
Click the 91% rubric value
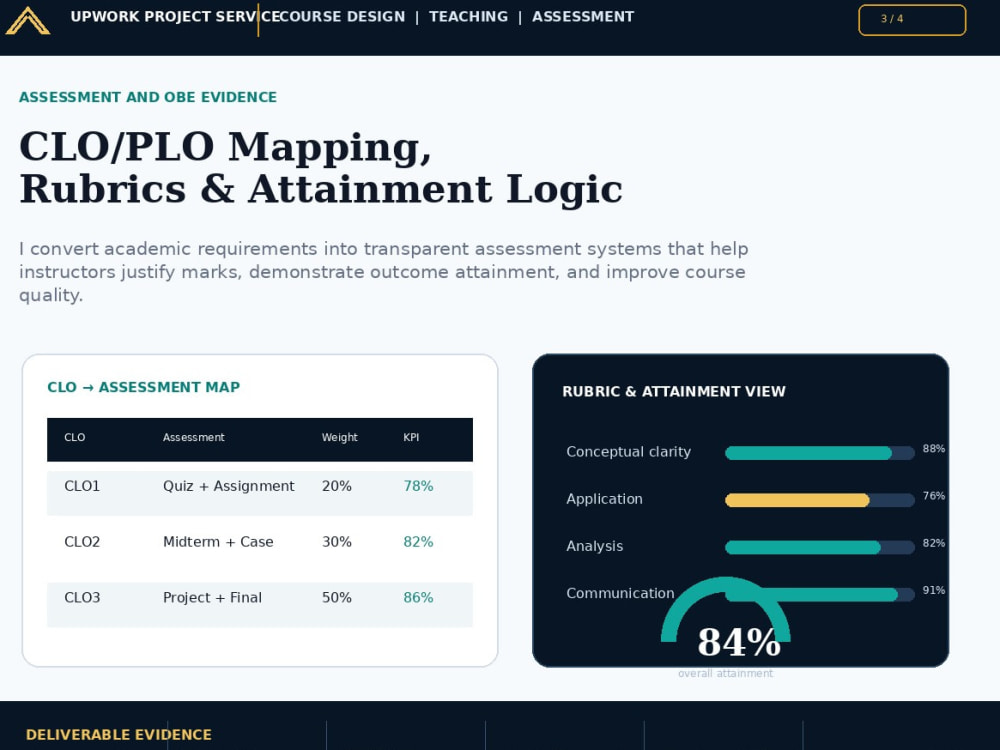(x=934, y=591)
